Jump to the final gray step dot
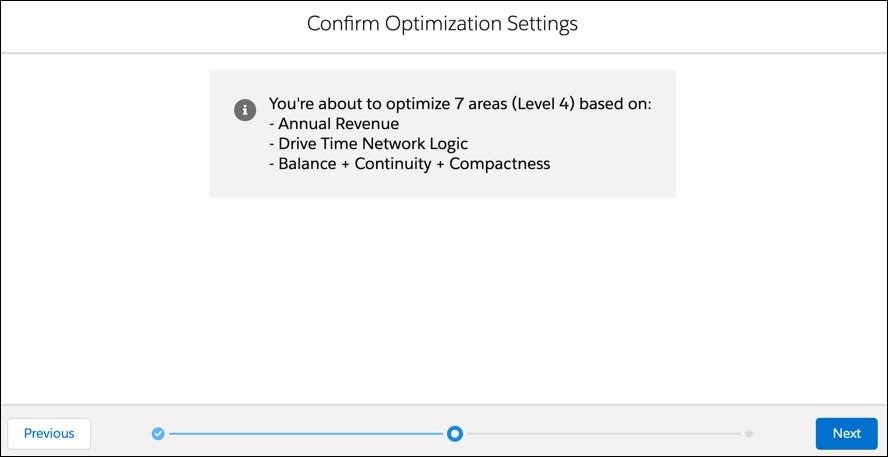Screen dimensions: 888x457 pos(749,434)
